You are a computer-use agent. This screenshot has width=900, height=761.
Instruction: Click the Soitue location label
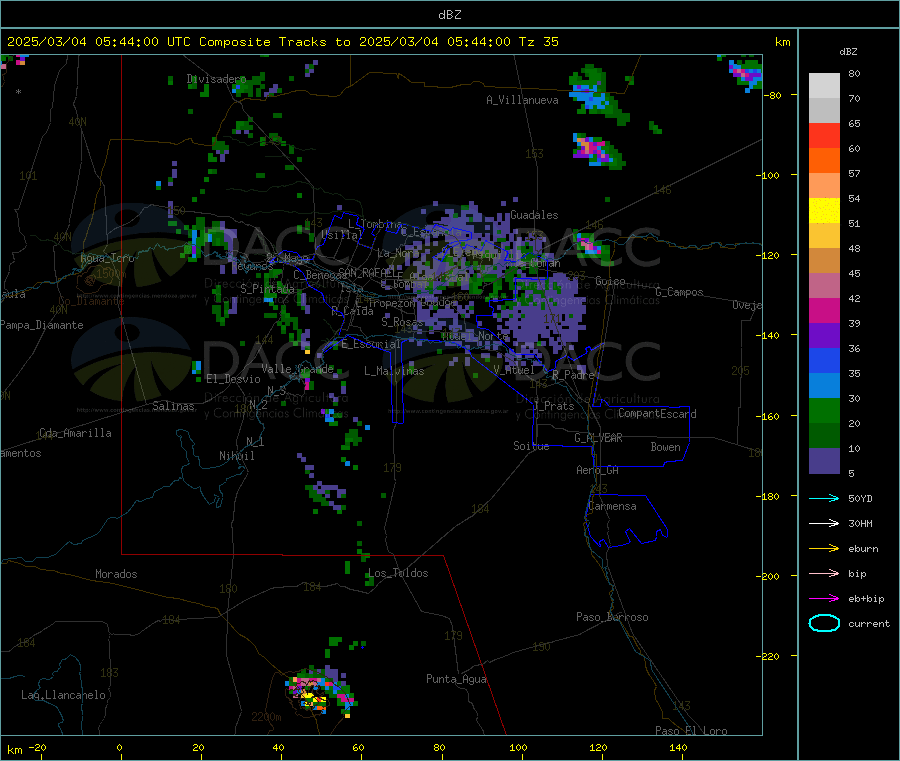tap(531, 446)
